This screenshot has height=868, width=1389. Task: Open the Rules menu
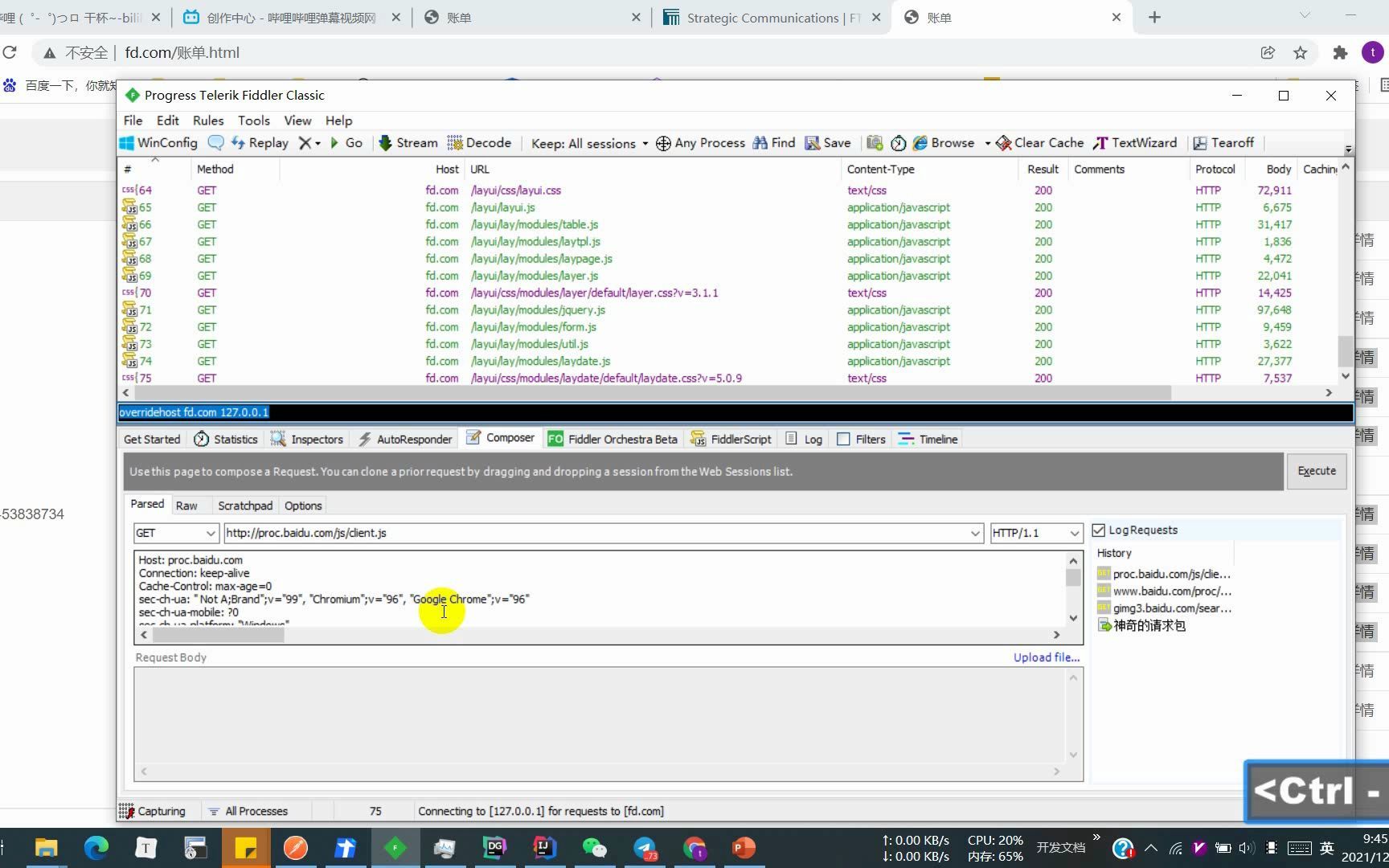(208, 120)
